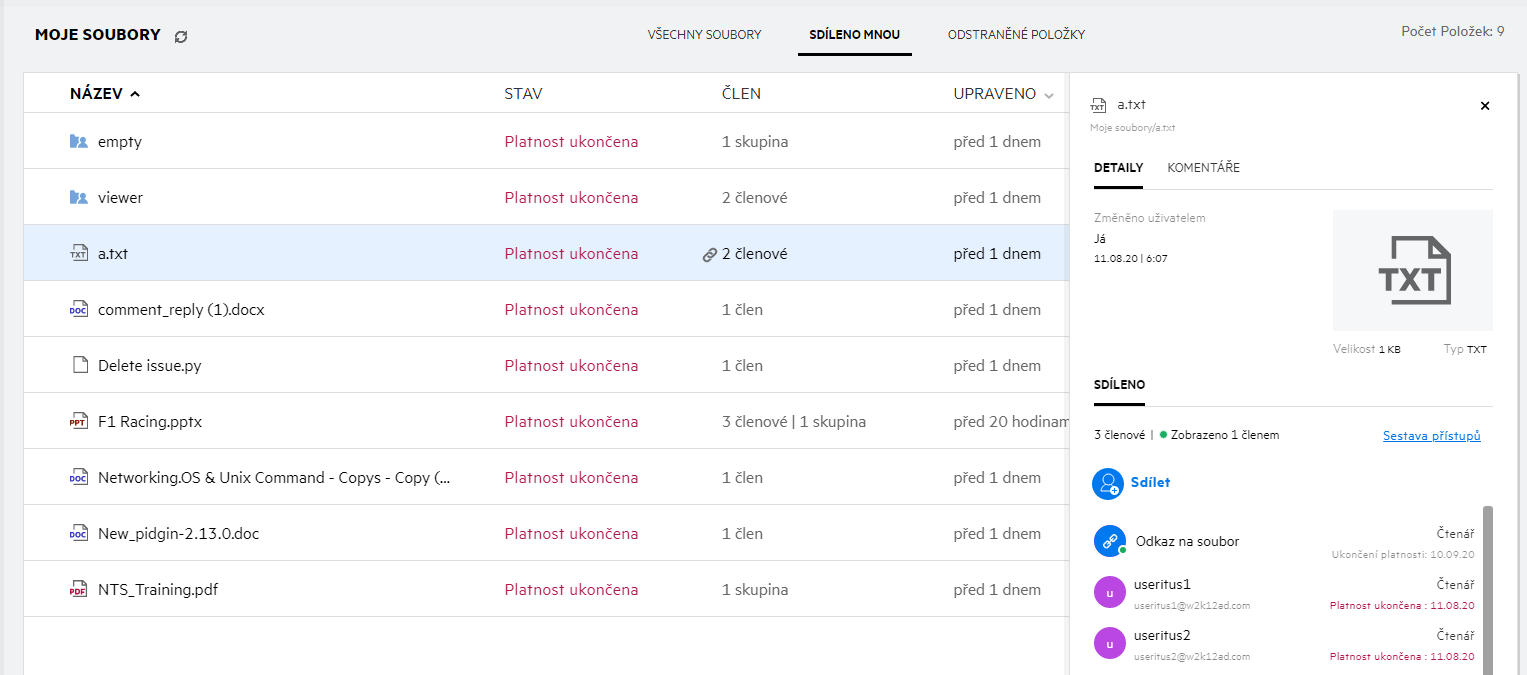Click the shared members list scrollbar

coord(1487,590)
